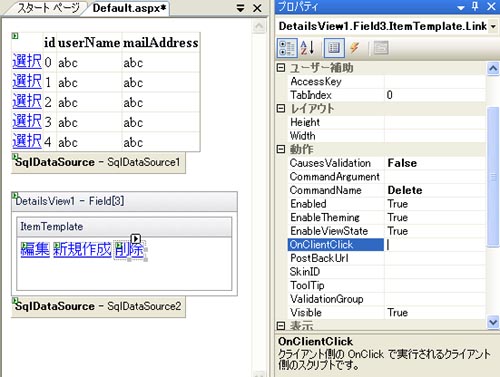500x377 pixels.
Task: Select the Default.aspx tab
Action: 129,8
